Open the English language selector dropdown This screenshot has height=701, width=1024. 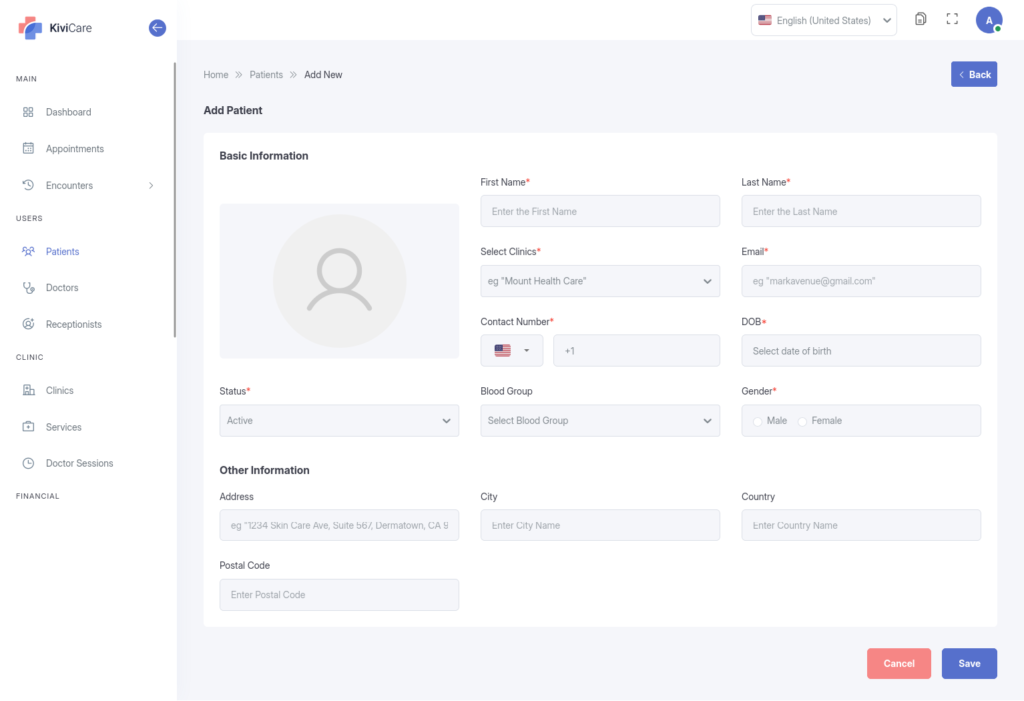tap(823, 20)
